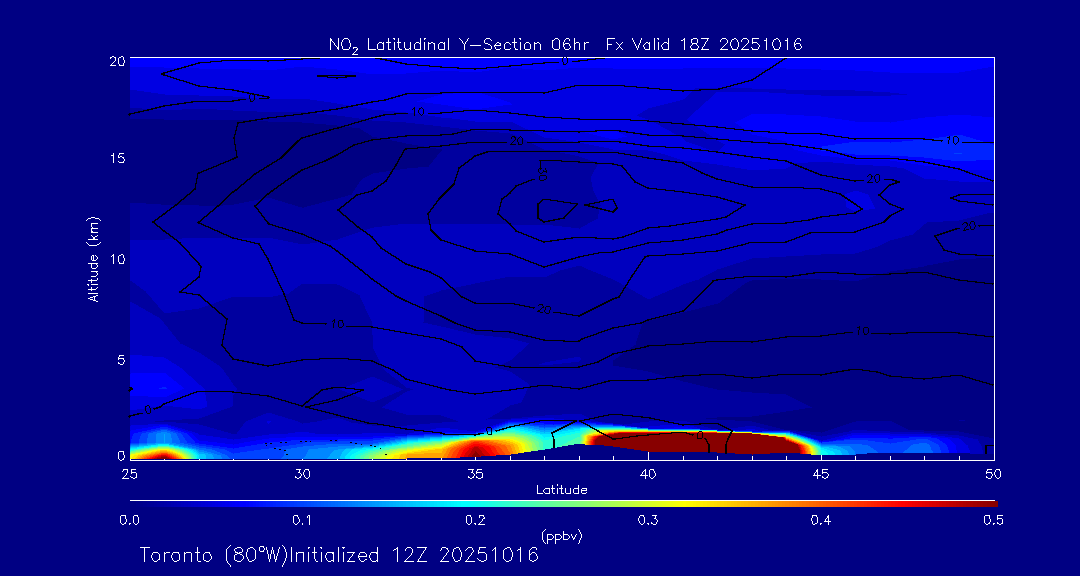Click the 30 latitude tick label
Image resolution: width=1080 pixels, height=576 pixels.
(x=302, y=472)
